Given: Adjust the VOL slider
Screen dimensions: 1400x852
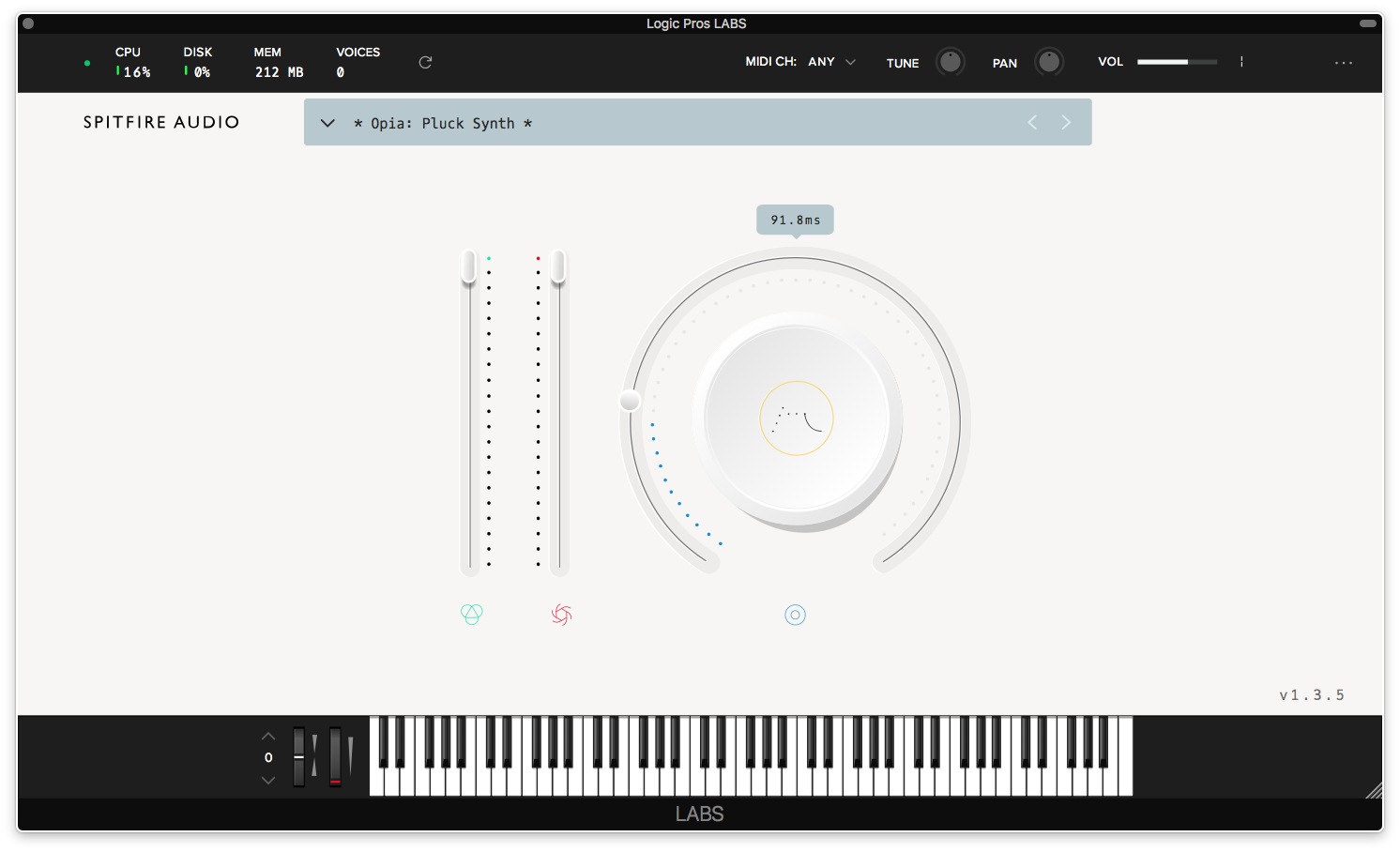Looking at the screenshot, I should (1177, 61).
